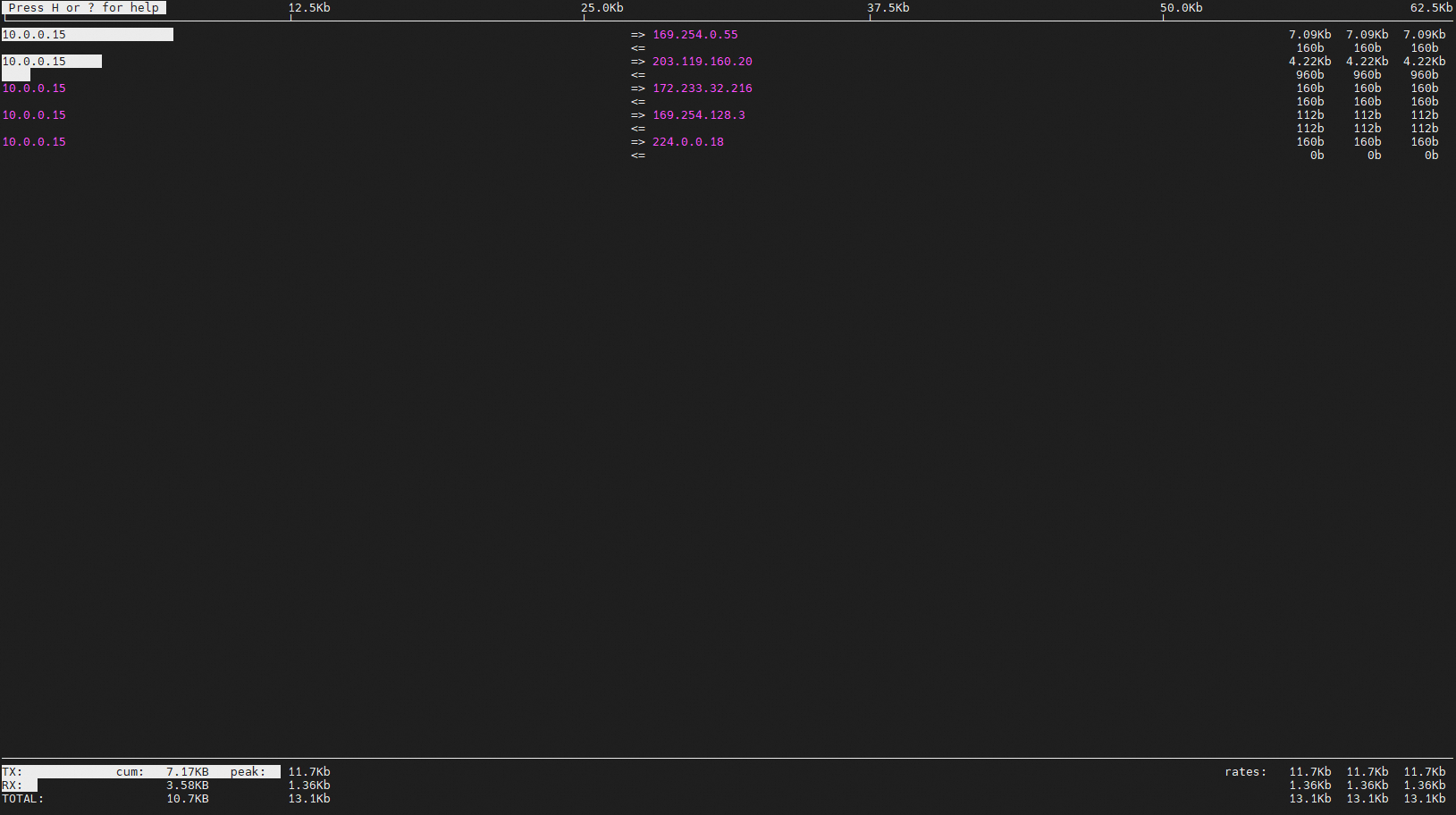This screenshot has width=1456, height=815.
Task: Click the => arrow before 169.254.128.3
Action: [x=638, y=115]
